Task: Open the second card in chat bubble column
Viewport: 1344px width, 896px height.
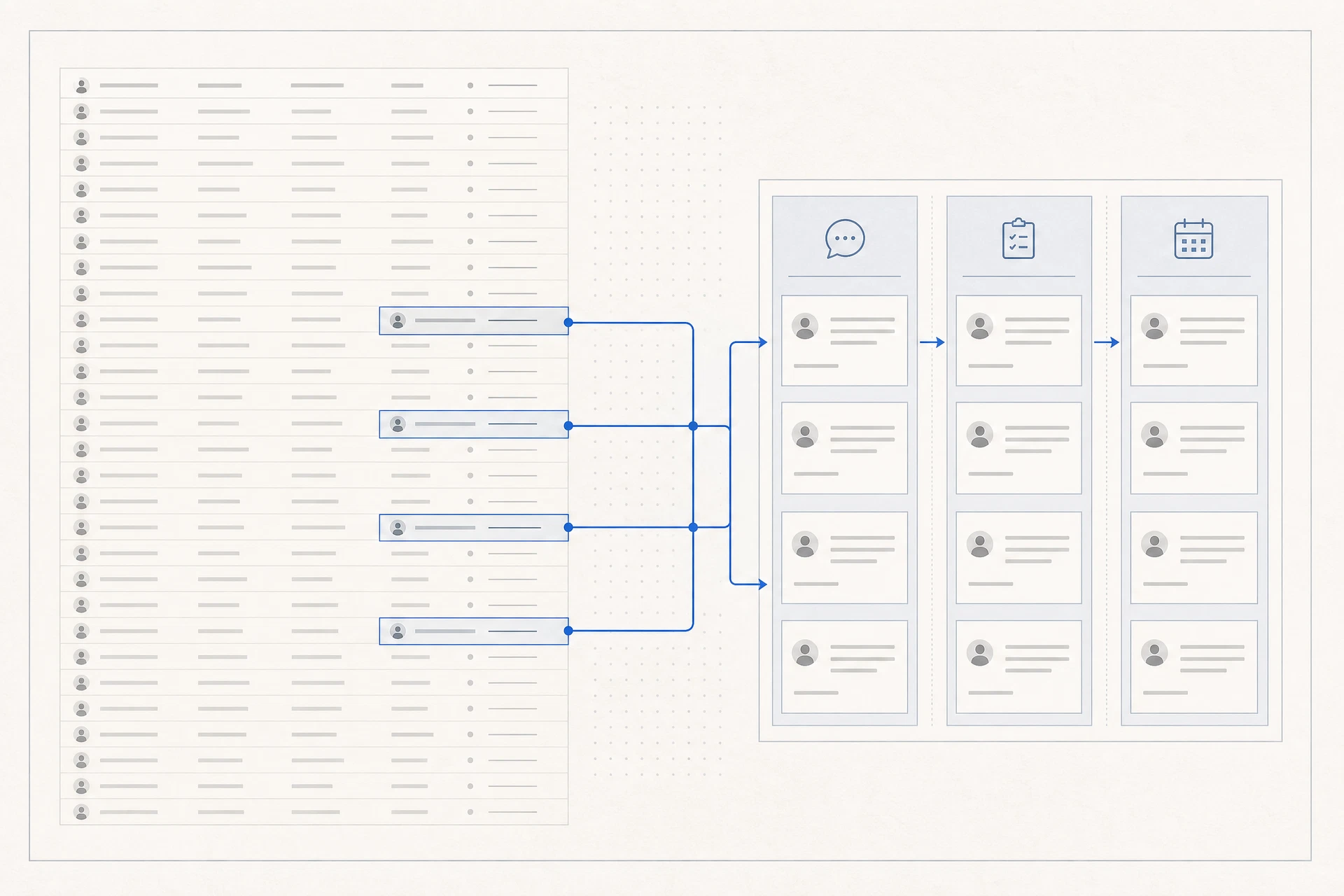Action: pyautogui.click(x=844, y=448)
